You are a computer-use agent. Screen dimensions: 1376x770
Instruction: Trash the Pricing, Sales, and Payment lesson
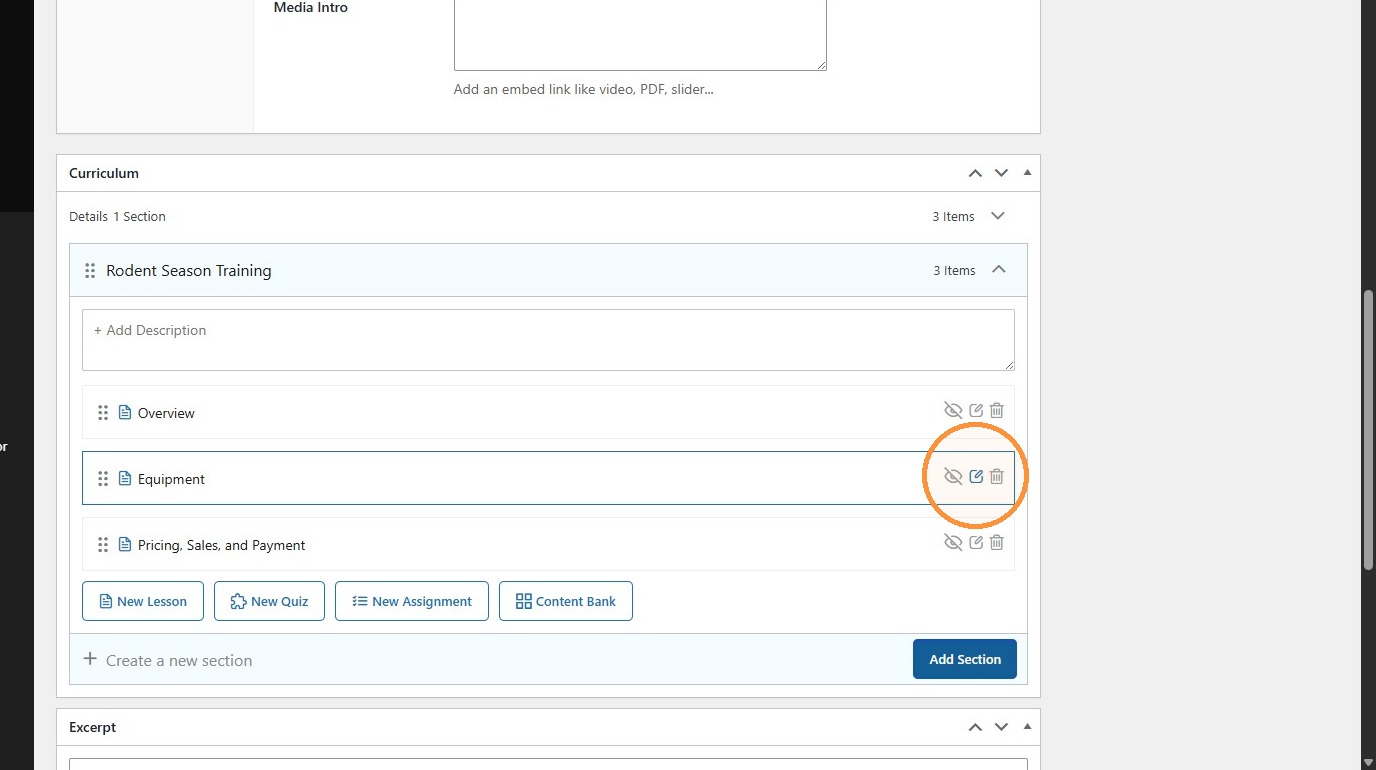click(x=997, y=543)
